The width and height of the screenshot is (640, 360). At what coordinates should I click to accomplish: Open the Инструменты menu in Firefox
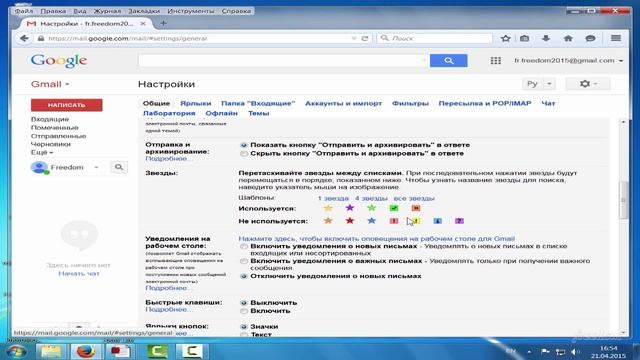[191, 11]
